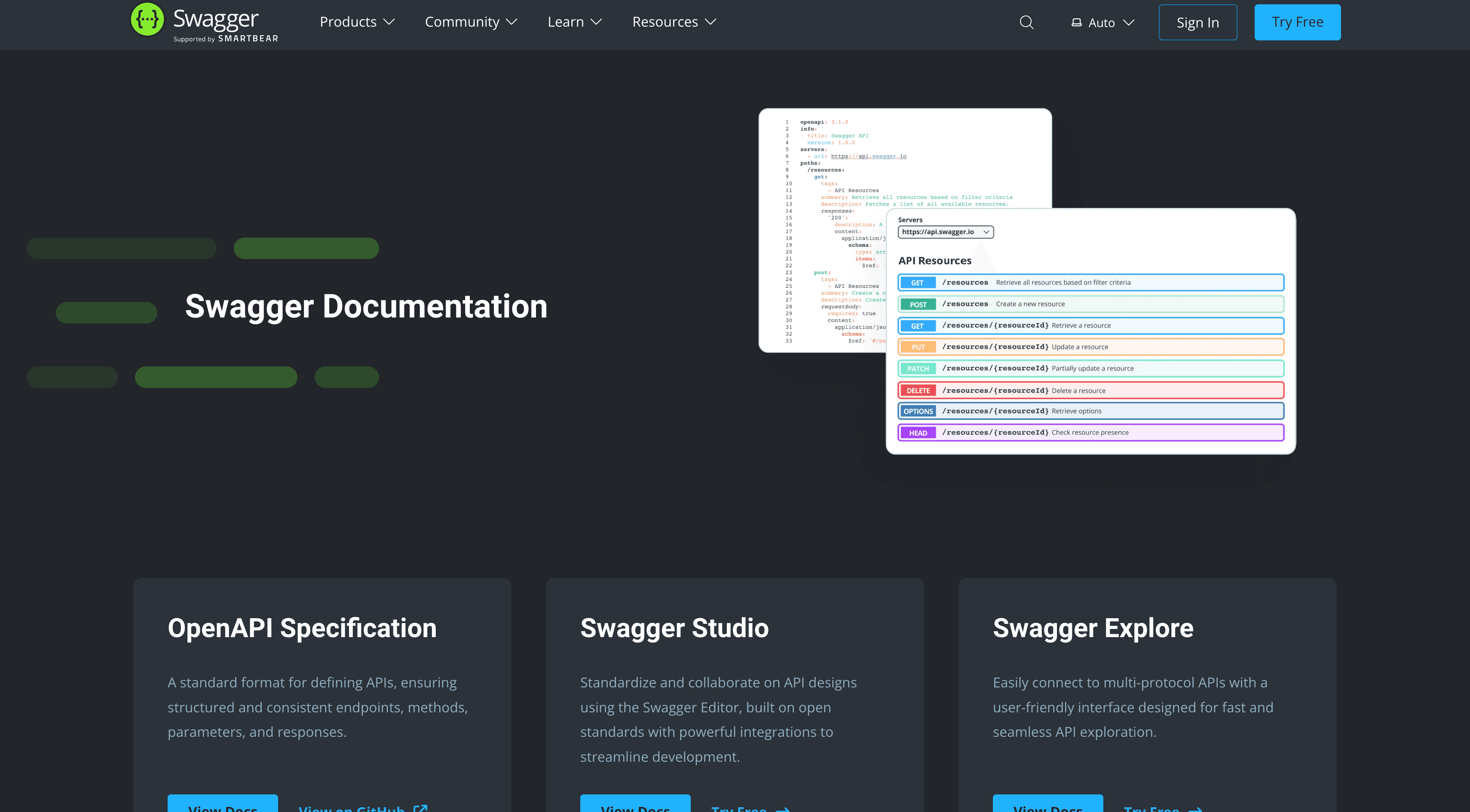Click the Servers label
Screen dimensions: 1470x812
pyautogui.click(x=910, y=220)
